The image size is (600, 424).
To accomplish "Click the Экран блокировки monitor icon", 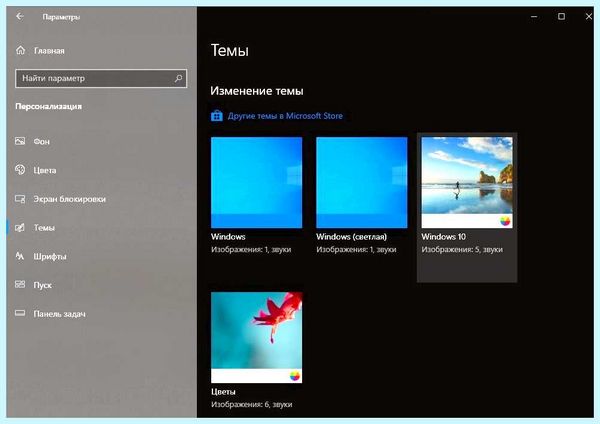I will tap(20, 199).
